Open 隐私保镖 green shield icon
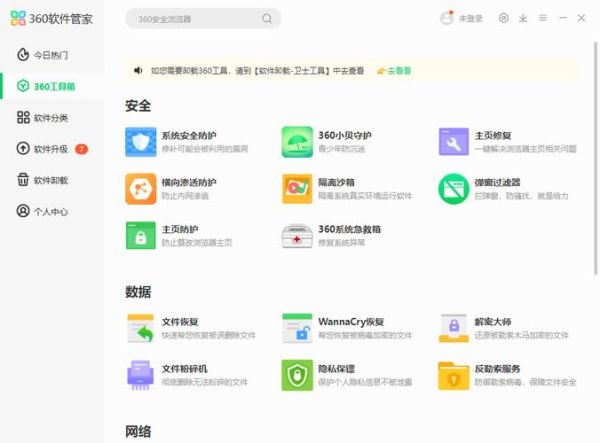Viewport: 600px width, 443px height. [x=297, y=375]
